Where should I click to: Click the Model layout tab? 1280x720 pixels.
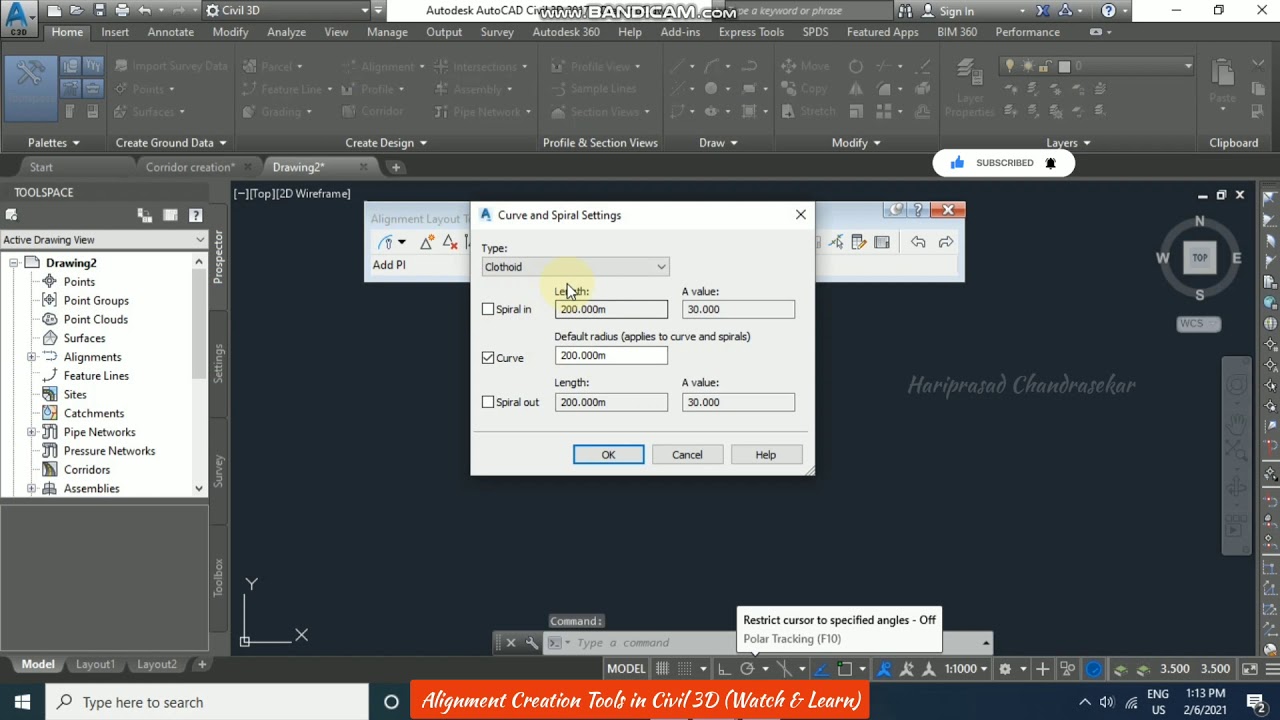coord(38,664)
